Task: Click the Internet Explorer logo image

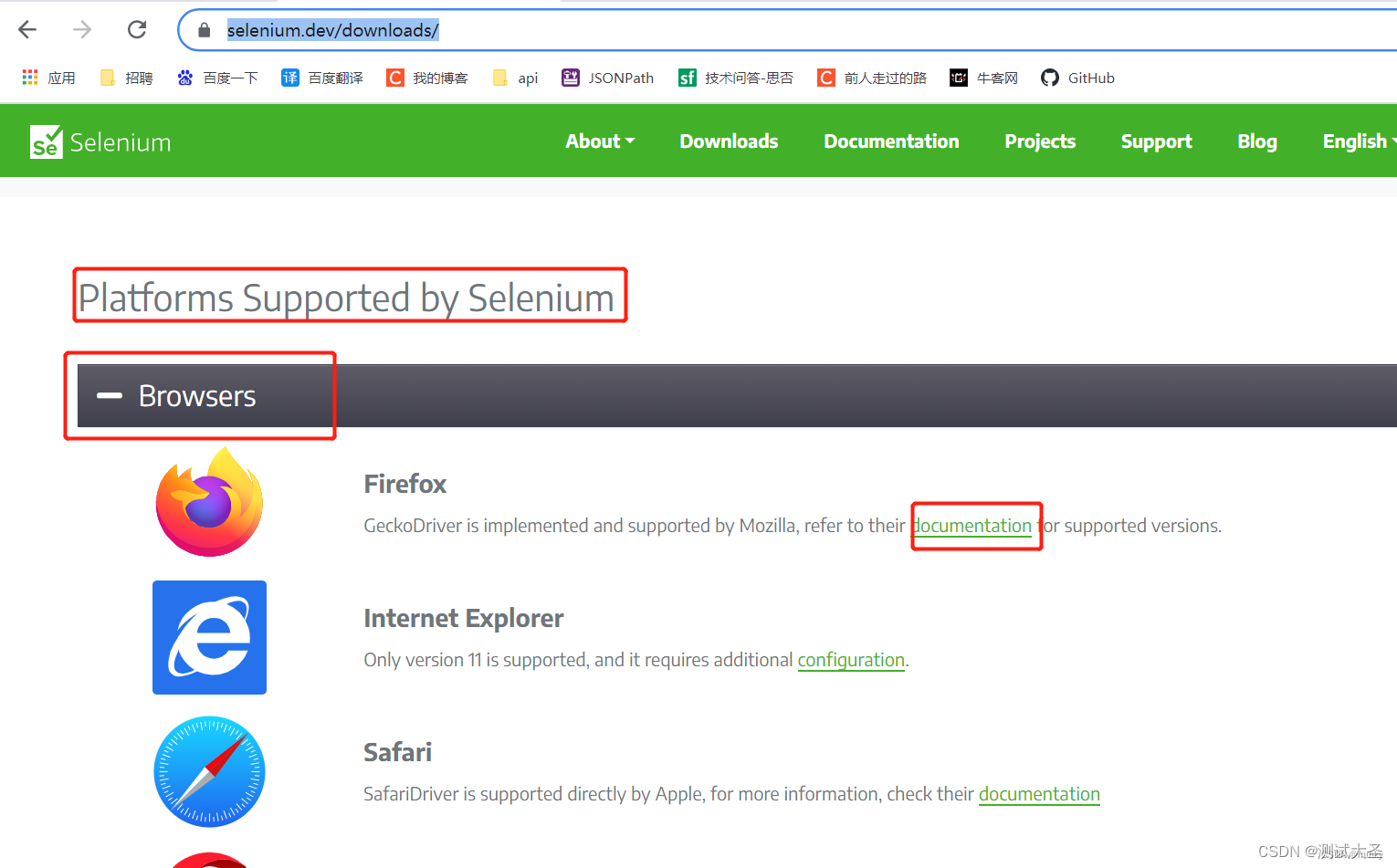Action: 209,637
